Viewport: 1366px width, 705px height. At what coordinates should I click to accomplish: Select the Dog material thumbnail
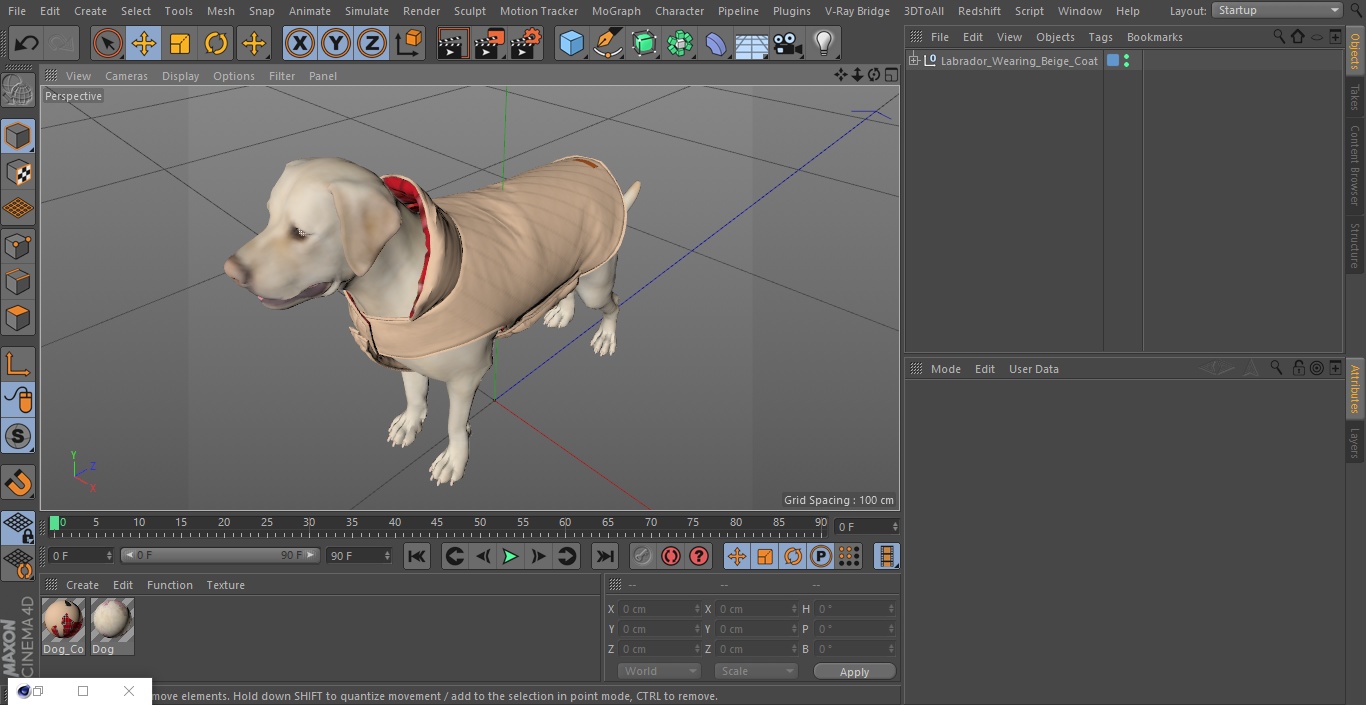pos(112,627)
